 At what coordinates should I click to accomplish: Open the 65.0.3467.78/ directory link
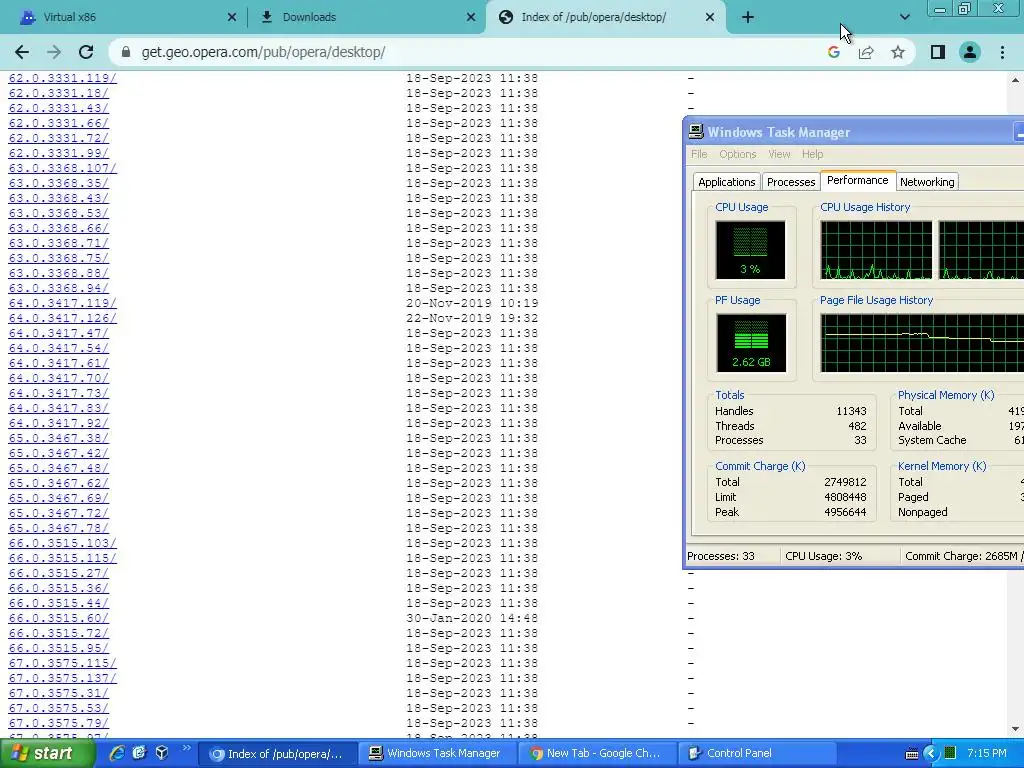point(59,528)
